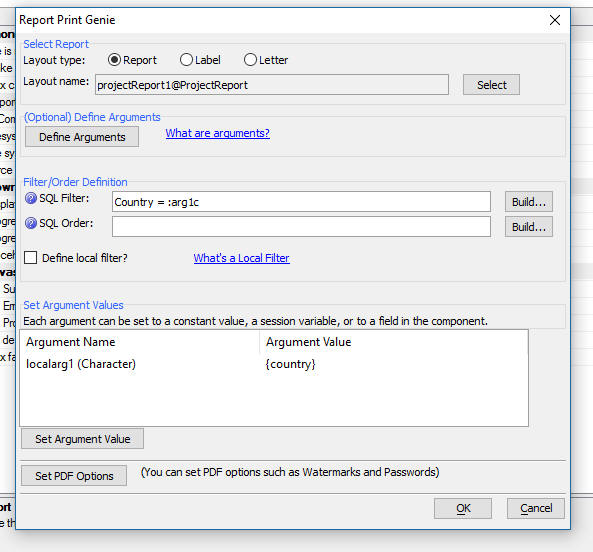Click the SQL Order help icon

point(31,223)
